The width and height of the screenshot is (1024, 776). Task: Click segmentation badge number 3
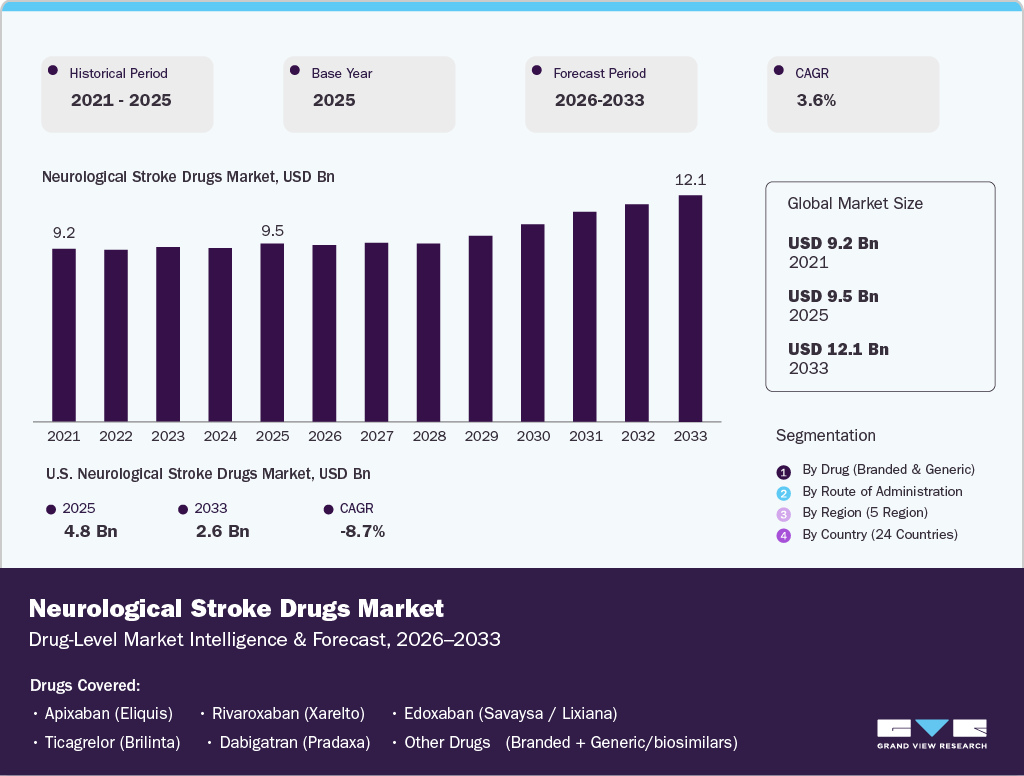(x=784, y=514)
